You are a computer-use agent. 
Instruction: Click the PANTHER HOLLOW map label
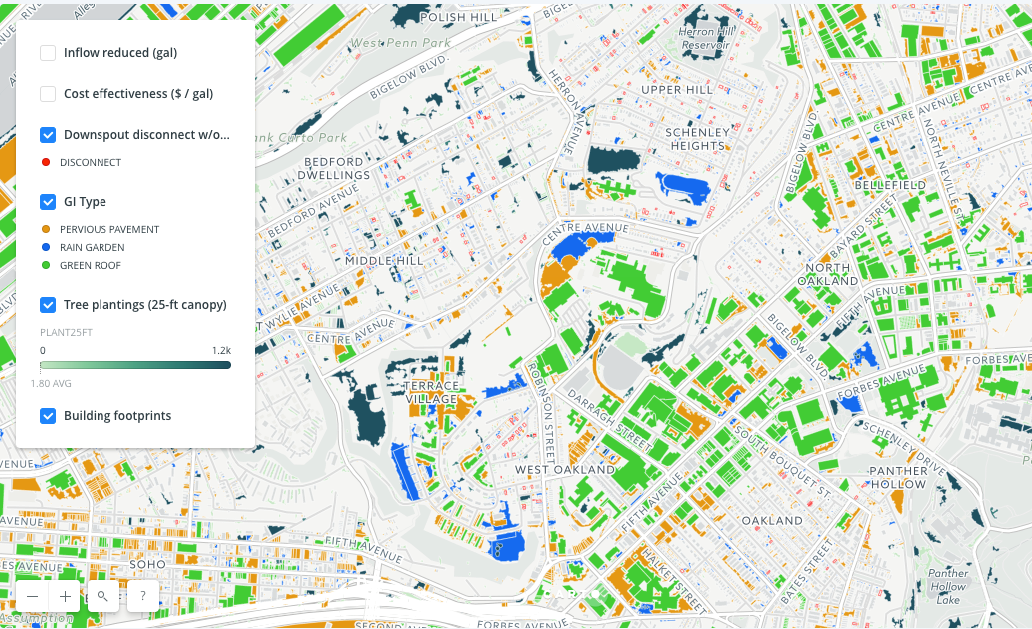coord(898,478)
